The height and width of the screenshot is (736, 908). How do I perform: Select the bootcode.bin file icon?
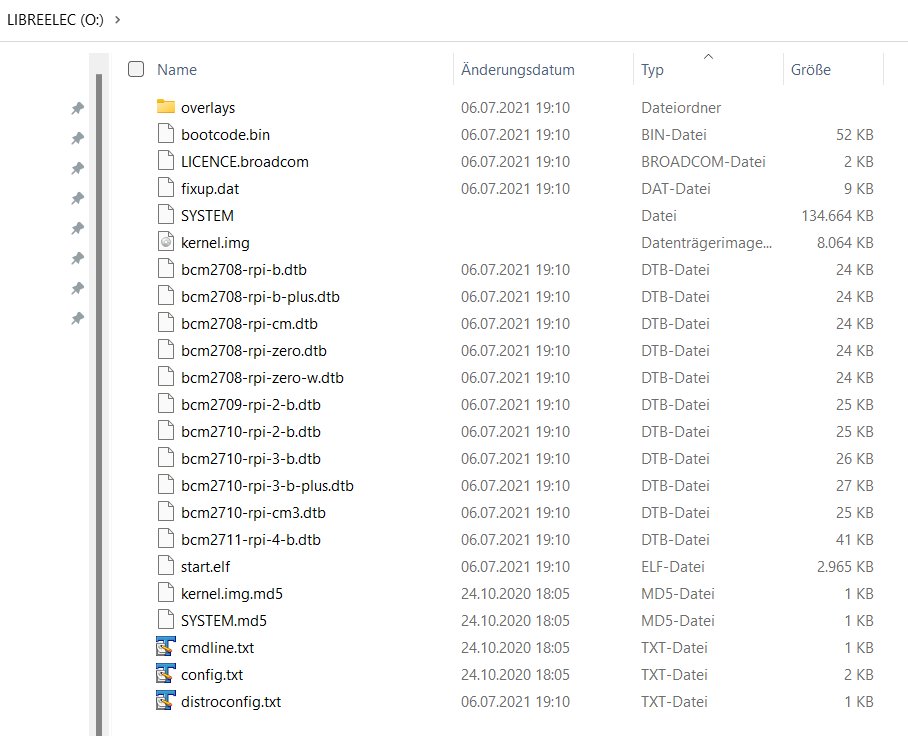coord(166,133)
